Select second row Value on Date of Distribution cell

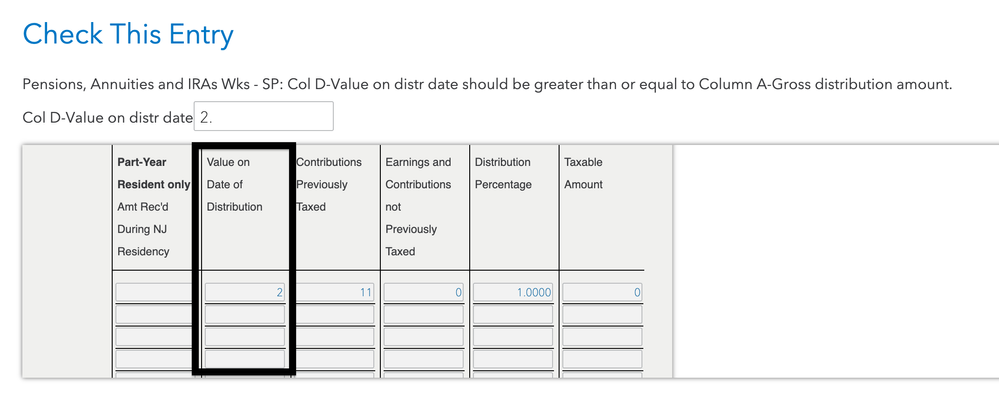pos(245,315)
